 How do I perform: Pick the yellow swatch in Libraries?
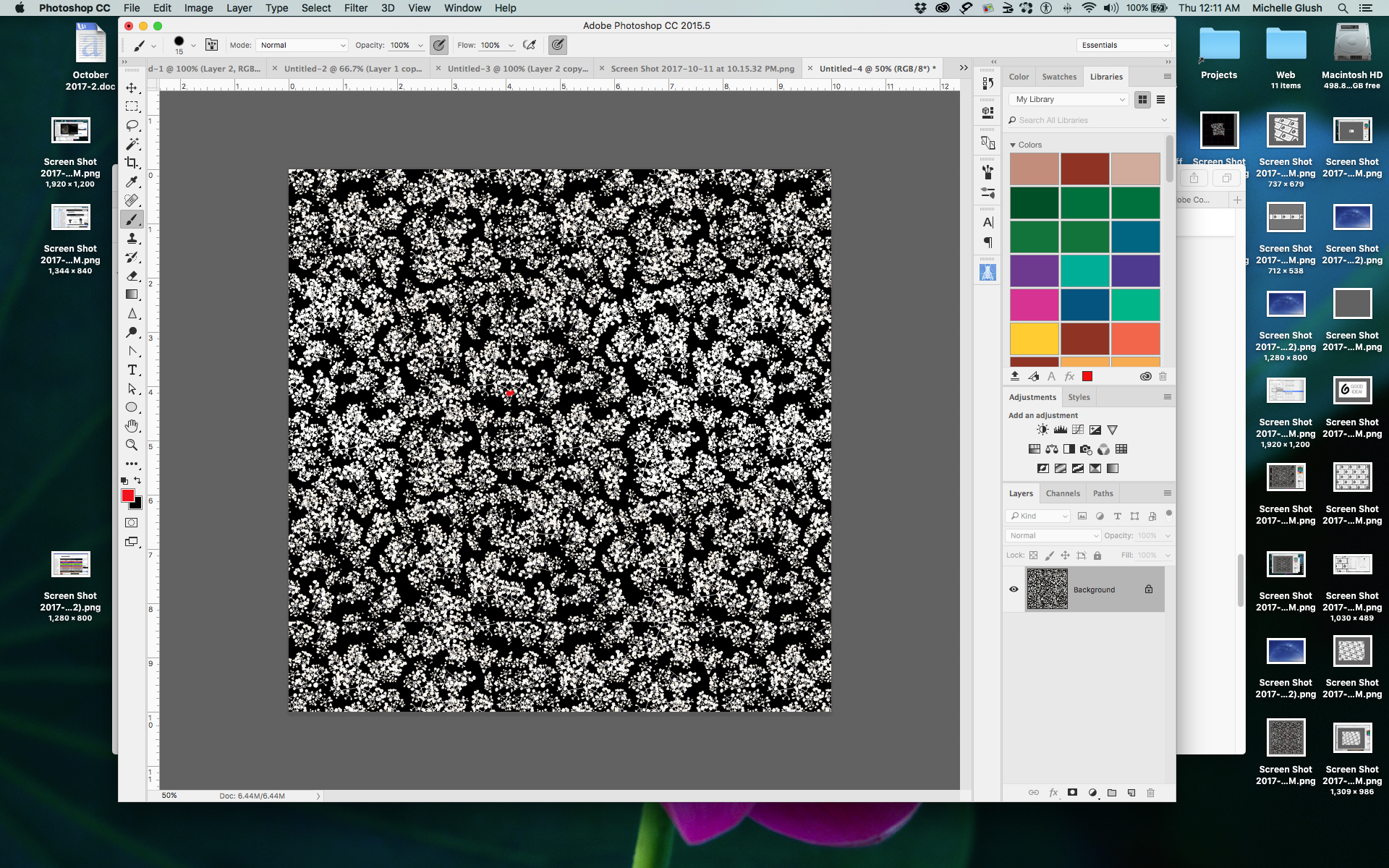(1035, 339)
